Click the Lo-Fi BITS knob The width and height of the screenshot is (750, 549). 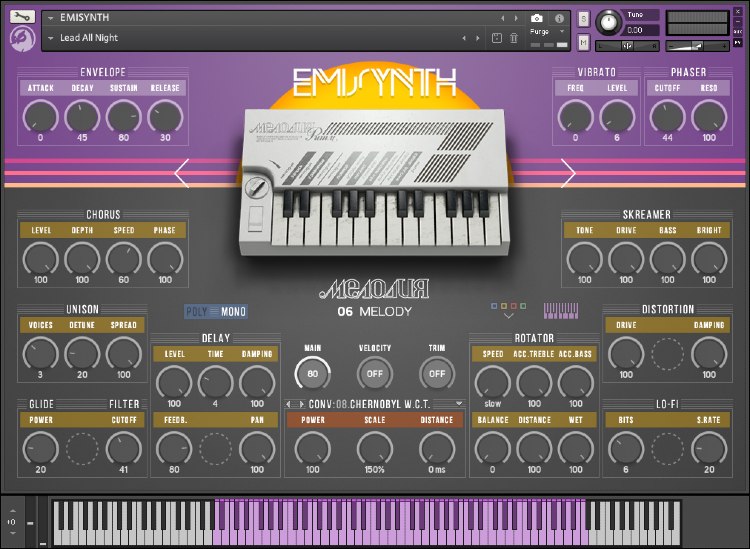[x=626, y=449]
